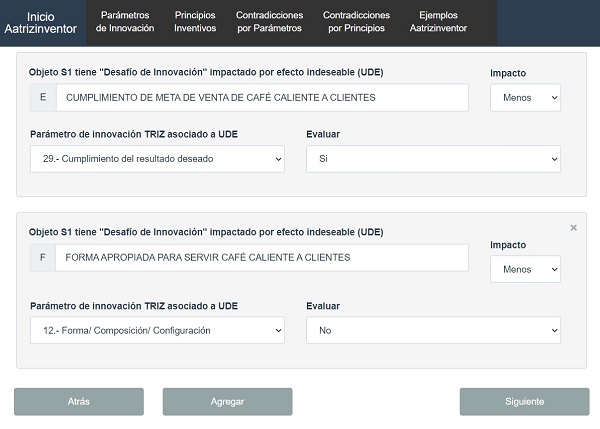This screenshot has height=429, width=600.
Task: Click the UDE text field about meta de venta
Action: click(262, 98)
